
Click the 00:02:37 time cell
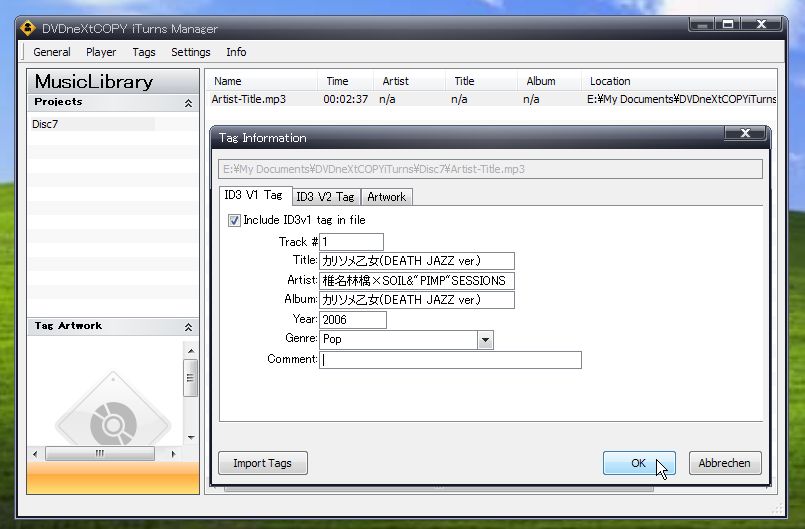pyautogui.click(x=346, y=99)
